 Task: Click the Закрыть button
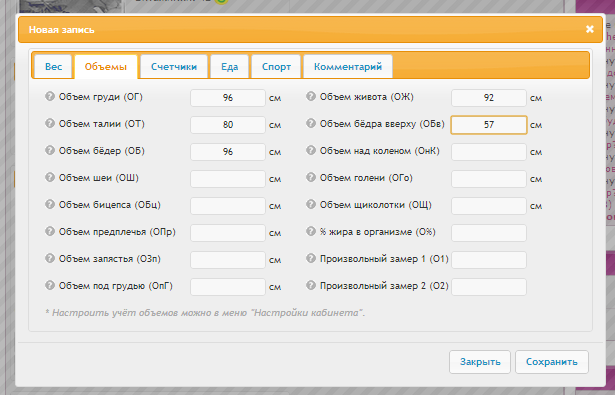click(480, 362)
